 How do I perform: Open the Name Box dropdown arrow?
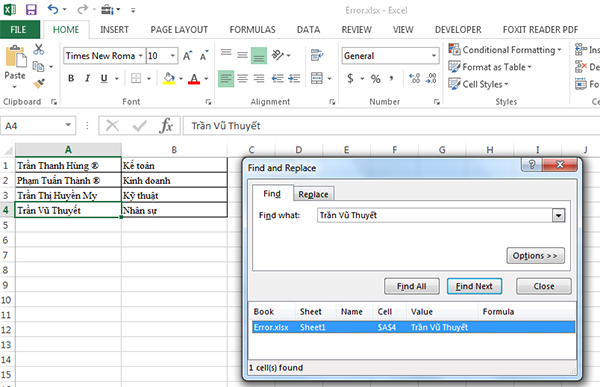[x=68, y=125]
